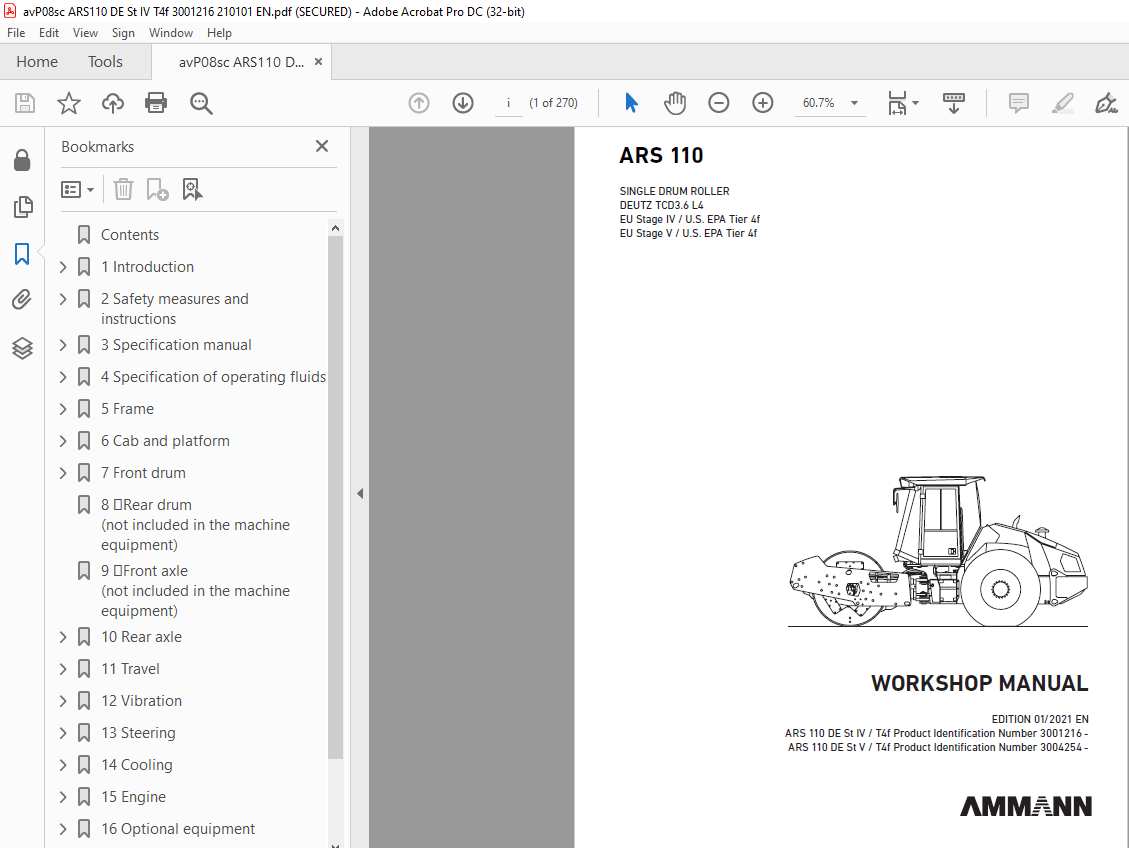Click the bookmarks panel vertical scrollbar

tap(335, 497)
